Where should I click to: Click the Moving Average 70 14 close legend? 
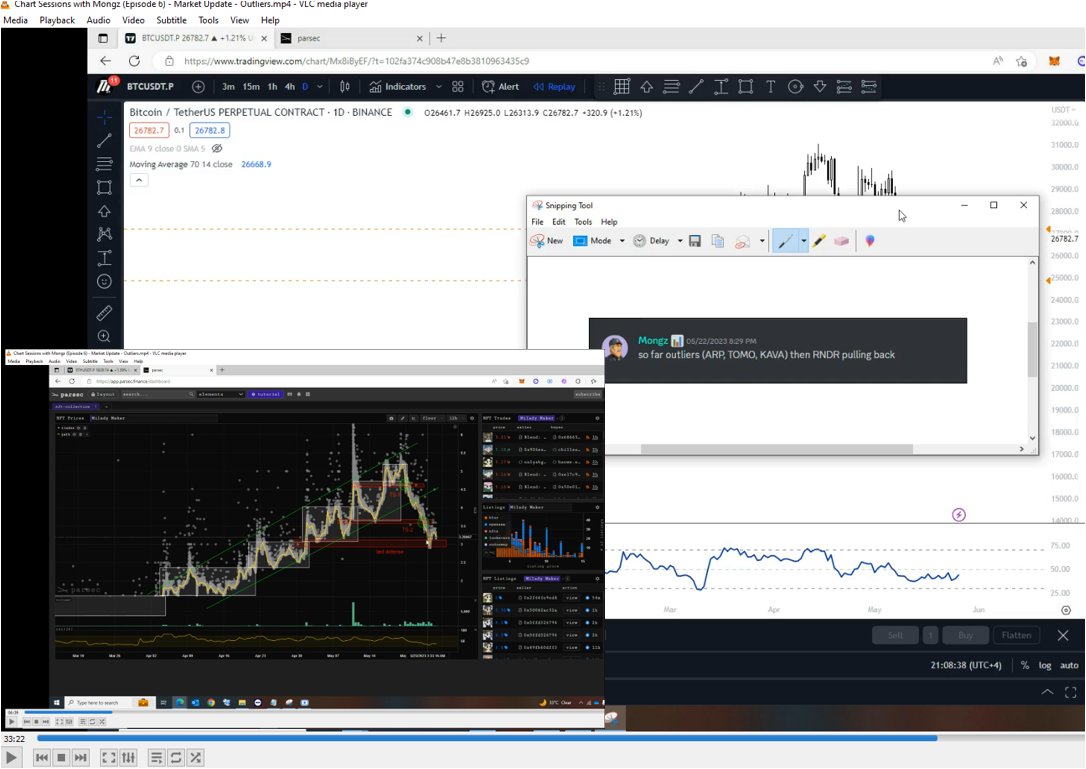(180, 164)
